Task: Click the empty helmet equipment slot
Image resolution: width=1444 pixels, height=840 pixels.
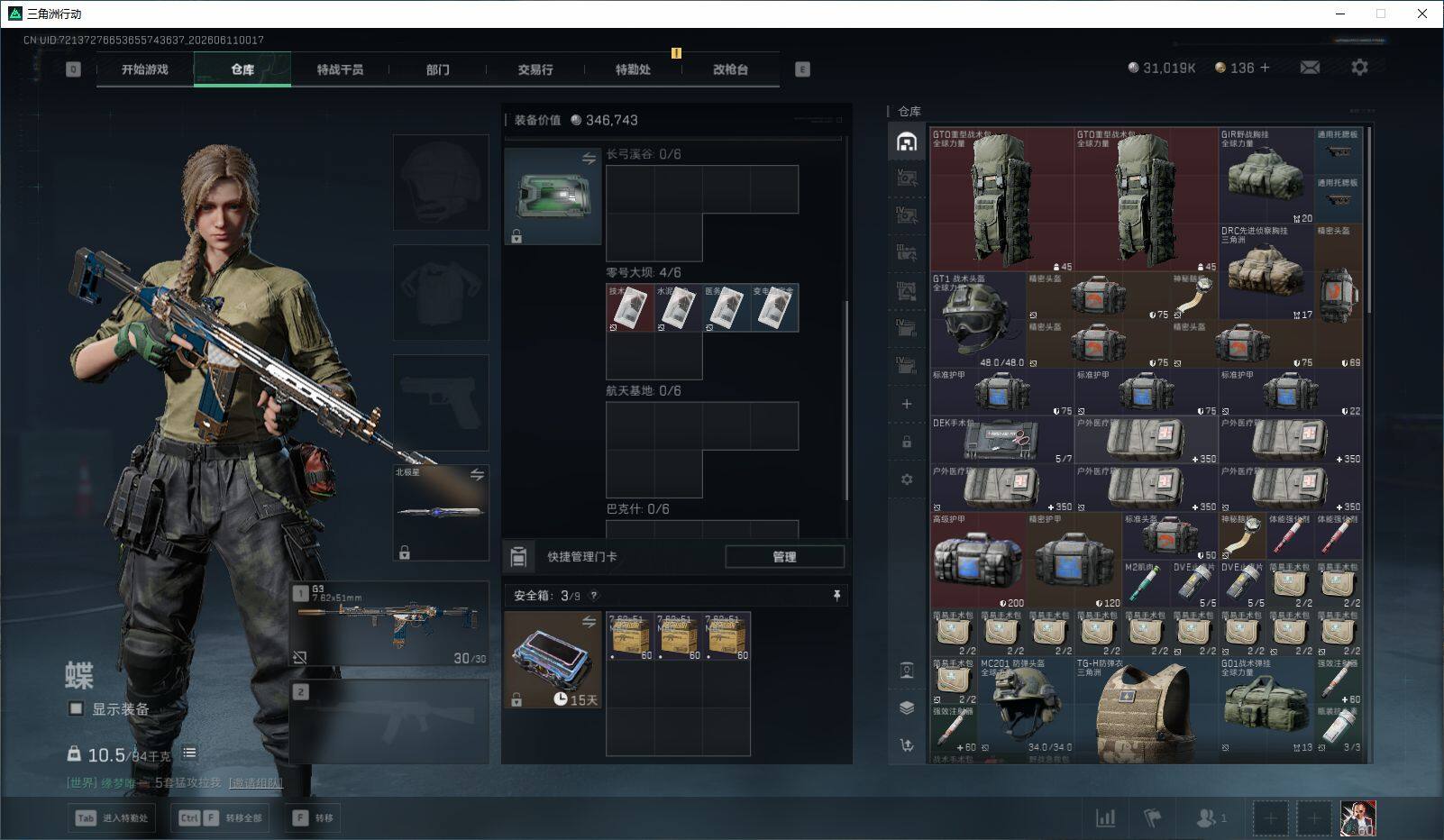Action: point(441,182)
